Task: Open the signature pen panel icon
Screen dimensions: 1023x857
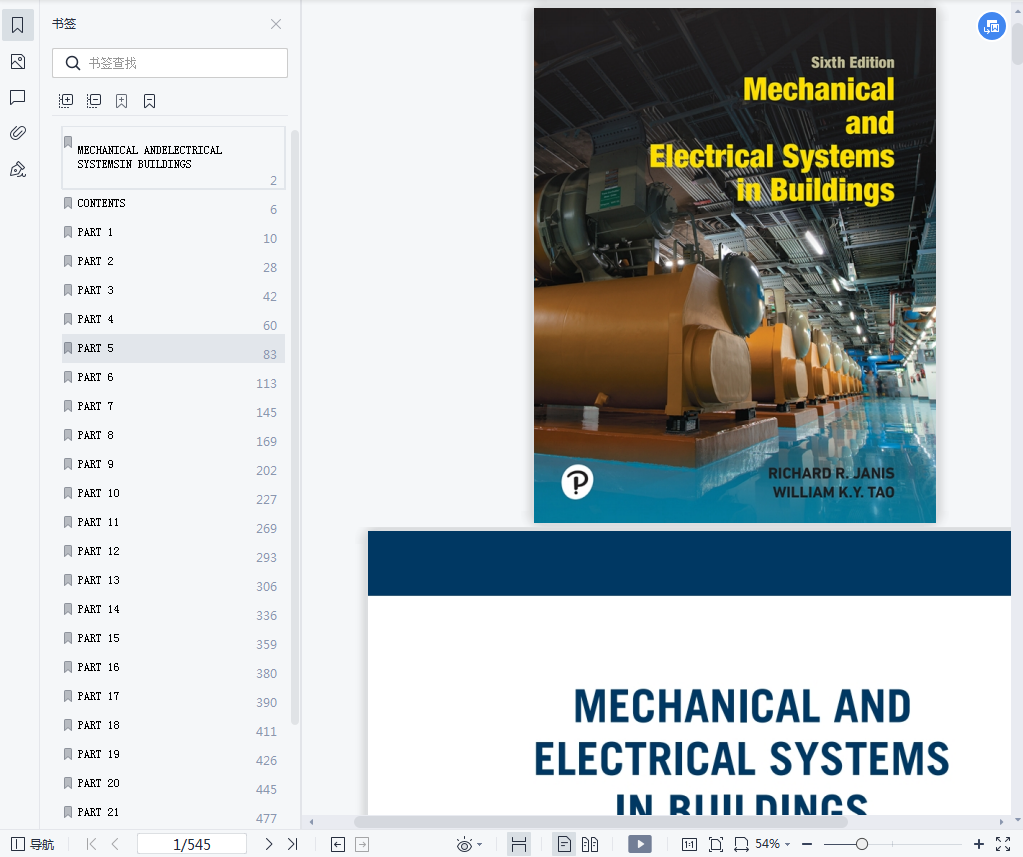Action: pyautogui.click(x=18, y=170)
